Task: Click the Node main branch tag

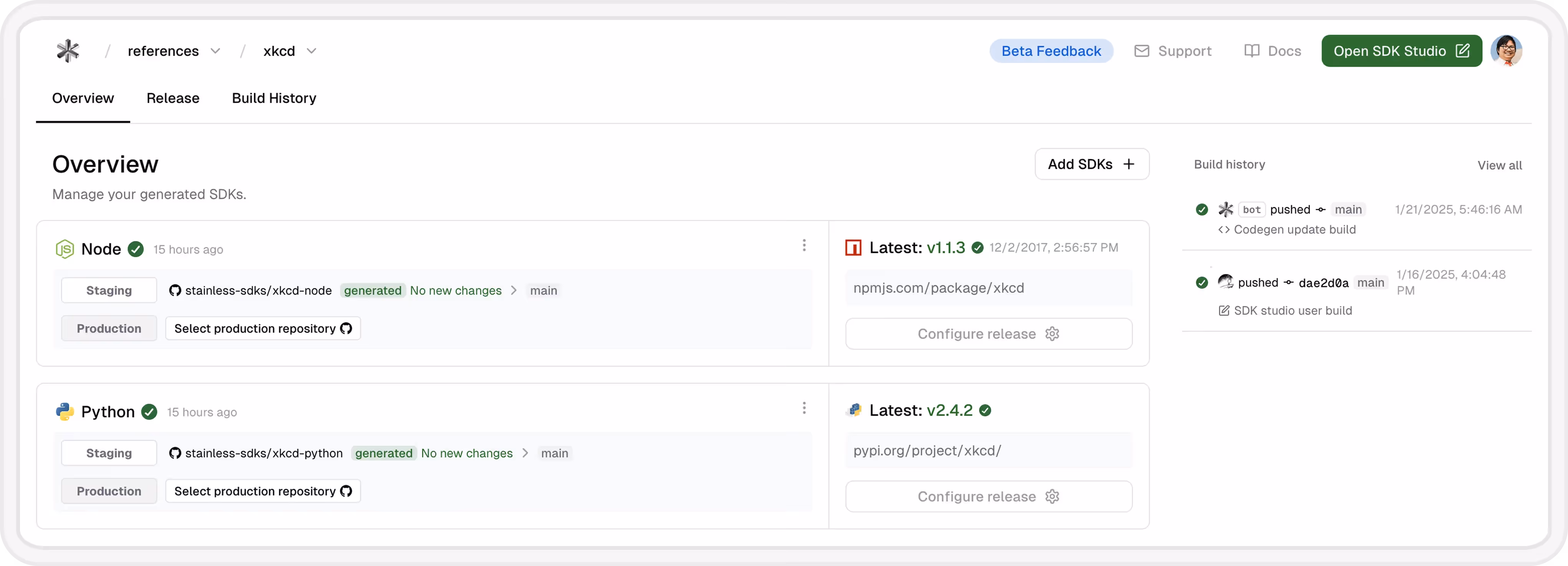Action: pyautogui.click(x=544, y=291)
